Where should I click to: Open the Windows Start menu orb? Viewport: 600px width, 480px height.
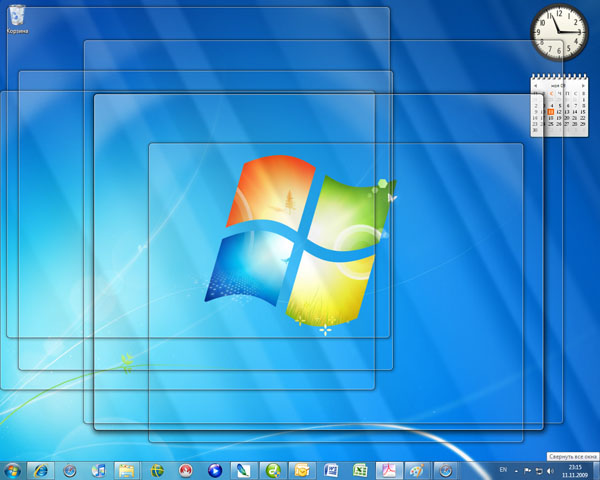click(12, 471)
